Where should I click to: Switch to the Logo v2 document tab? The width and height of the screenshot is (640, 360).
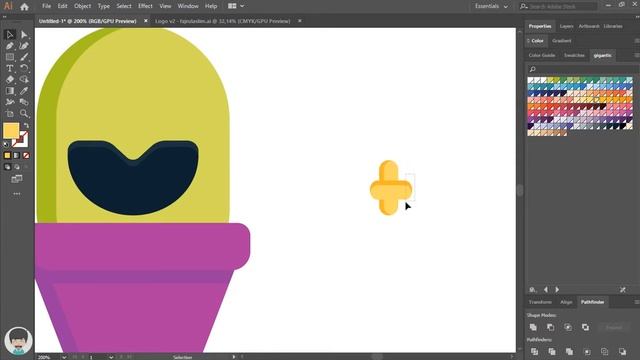(x=222, y=21)
